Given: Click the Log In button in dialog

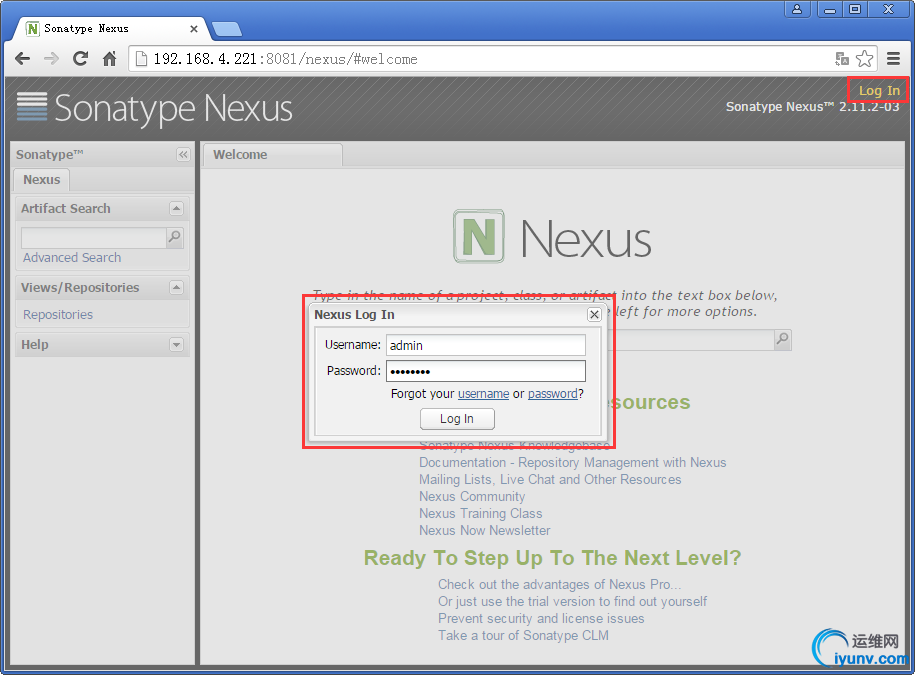Looking at the screenshot, I should [457, 419].
